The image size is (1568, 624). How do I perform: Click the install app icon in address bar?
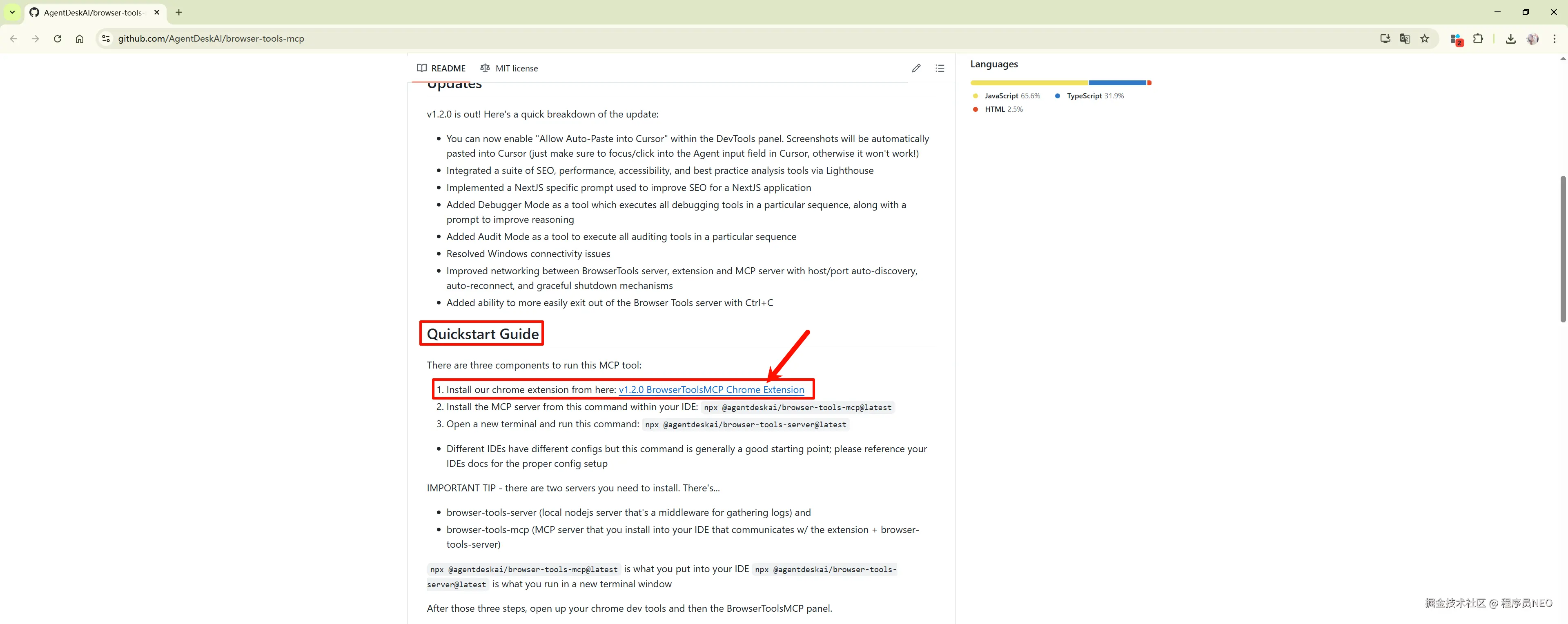click(x=1385, y=38)
